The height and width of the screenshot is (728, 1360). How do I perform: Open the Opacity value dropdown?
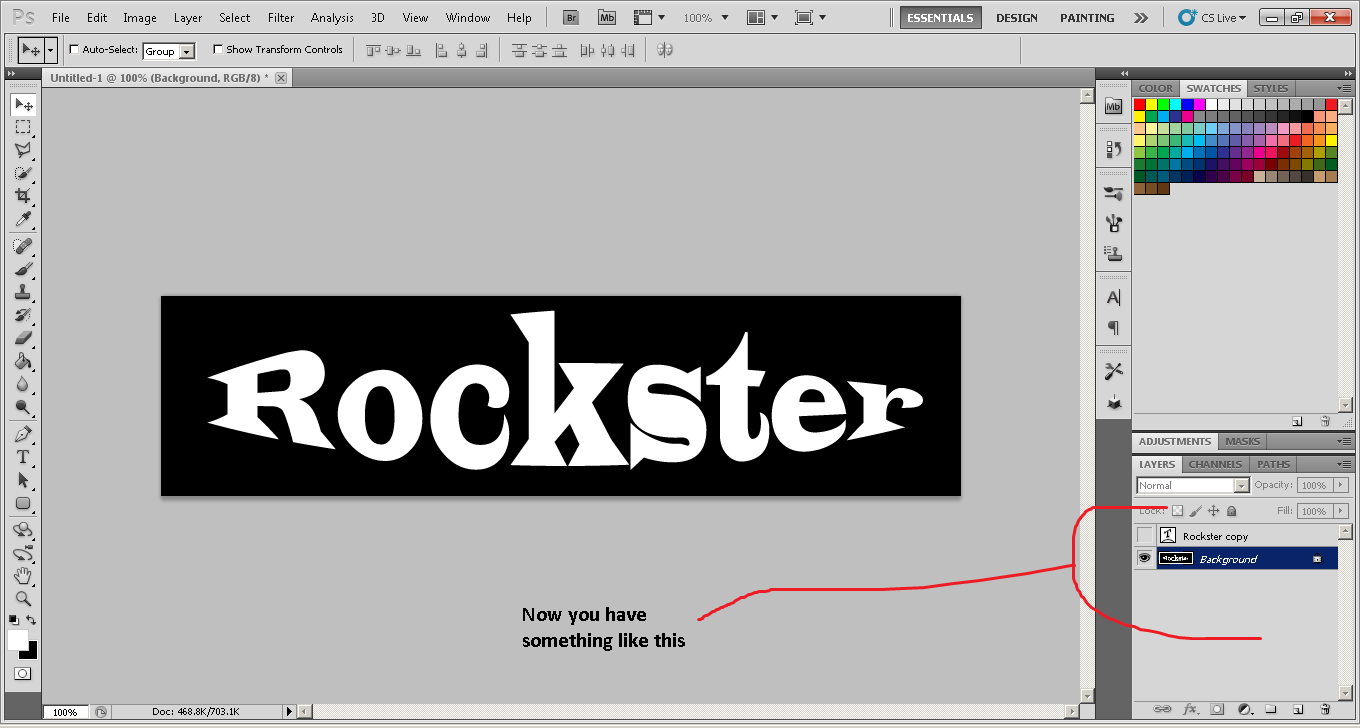pyautogui.click(x=1339, y=485)
